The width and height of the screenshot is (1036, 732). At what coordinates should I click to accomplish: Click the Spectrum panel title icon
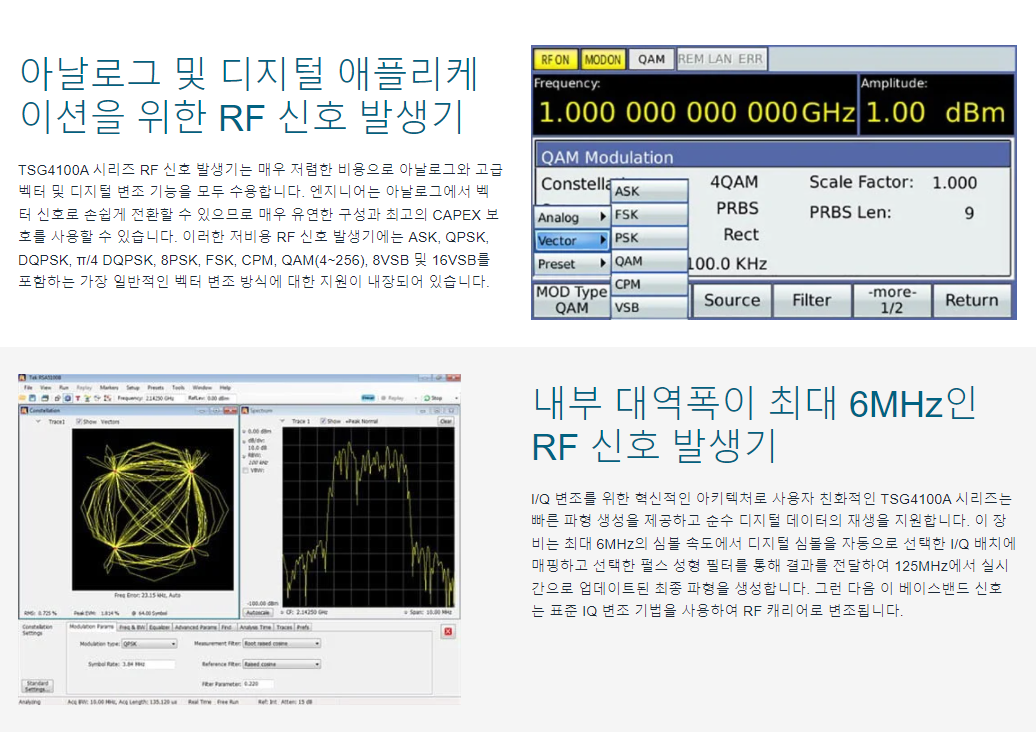(244, 409)
